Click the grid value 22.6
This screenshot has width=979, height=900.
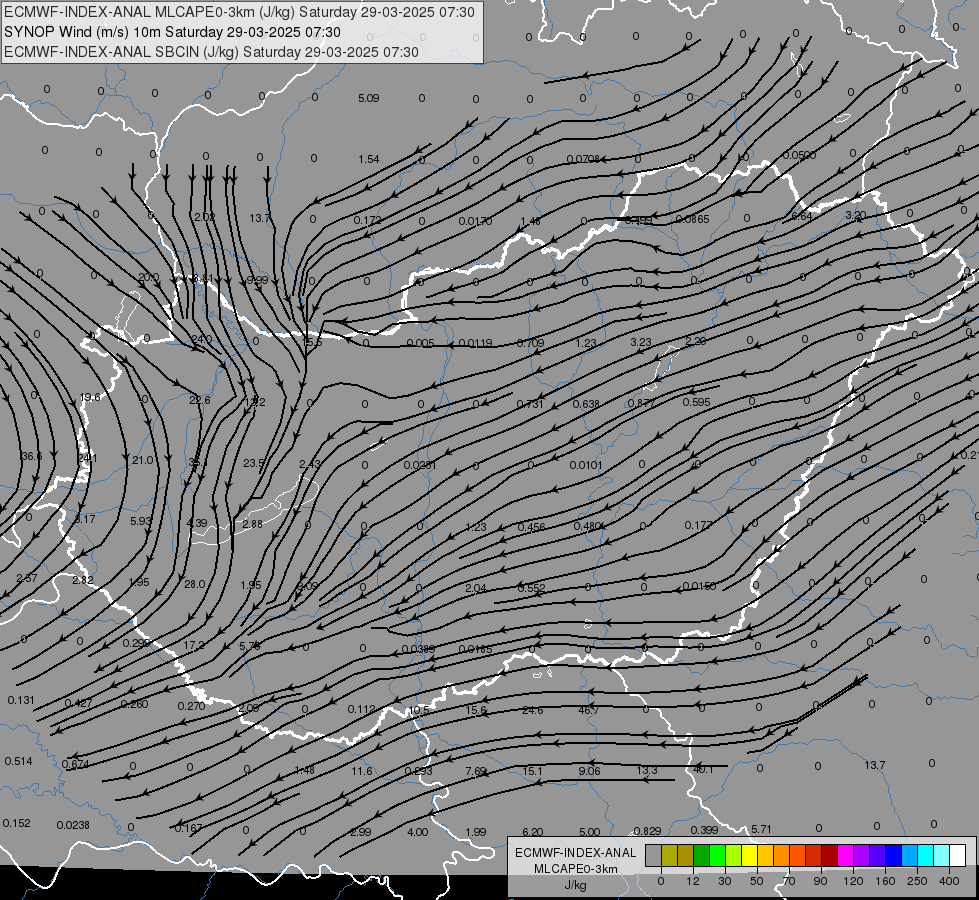200,400
